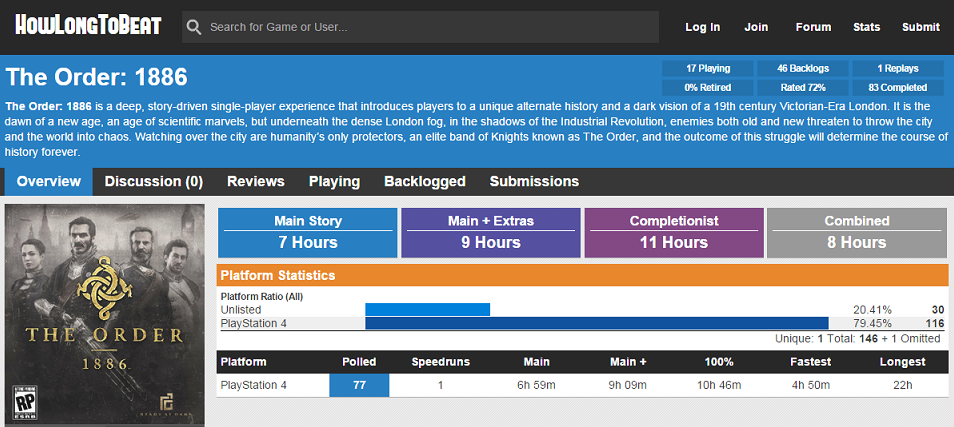Open the Reviews tab
Image resolution: width=954 pixels, height=427 pixels.
coord(256,181)
